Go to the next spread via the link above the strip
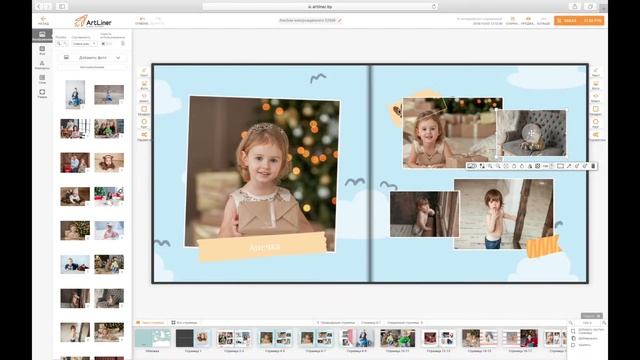Viewport: 640px width, 360px height. click(x=404, y=322)
